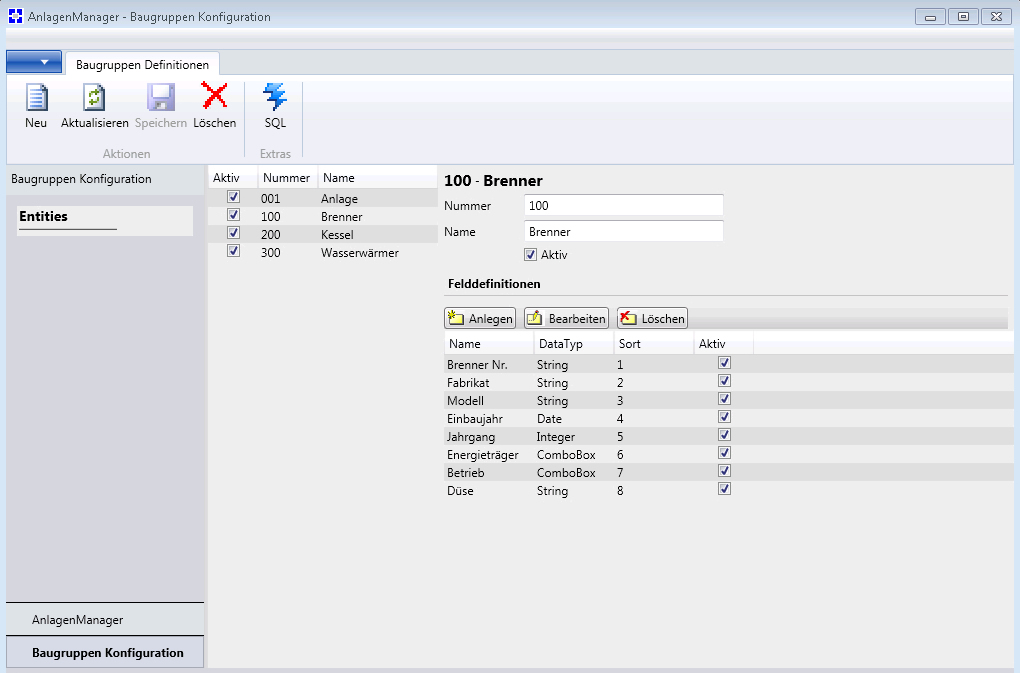Open the AnlagenManager navigation section
Screen dimensions: 1020x673
click(x=105, y=620)
